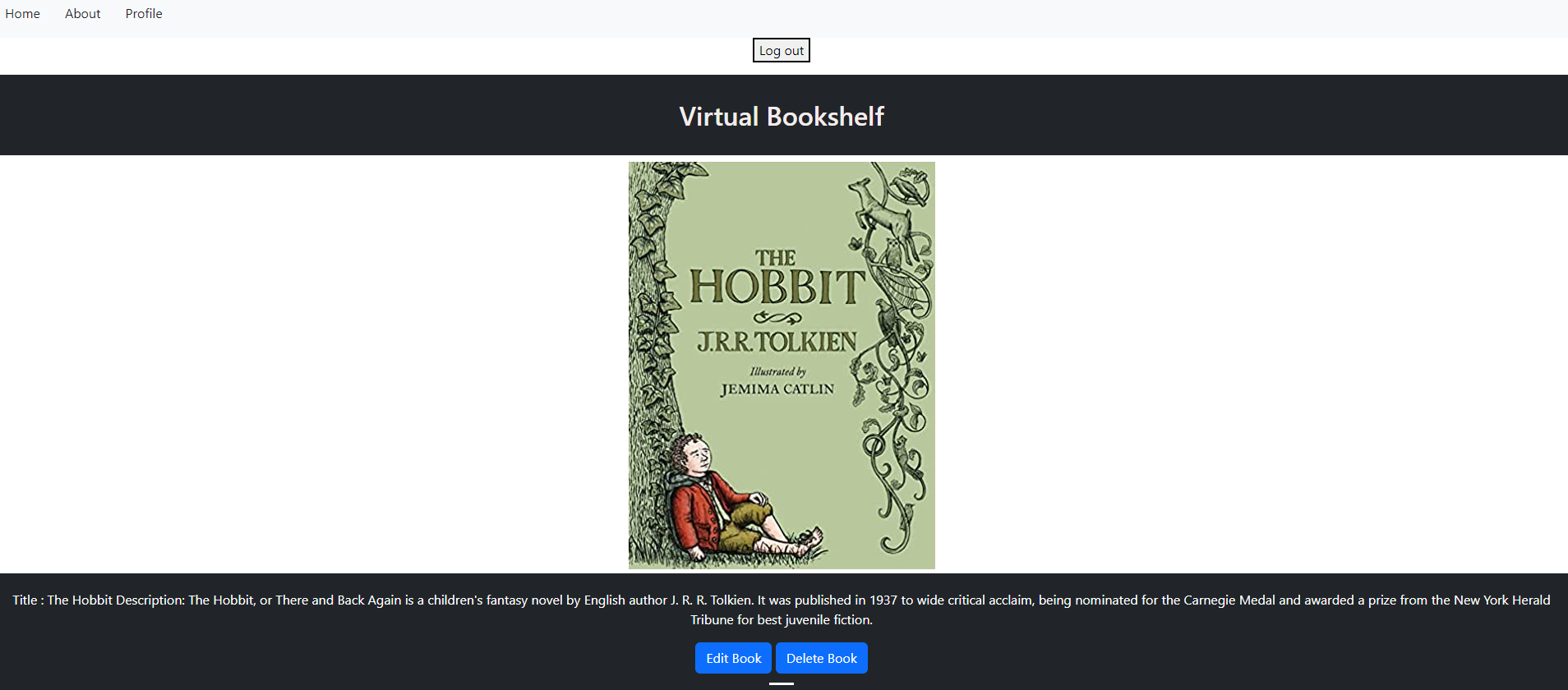Click The Hobbit book cover image
The image size is (1568, 690).
(782, 366)
